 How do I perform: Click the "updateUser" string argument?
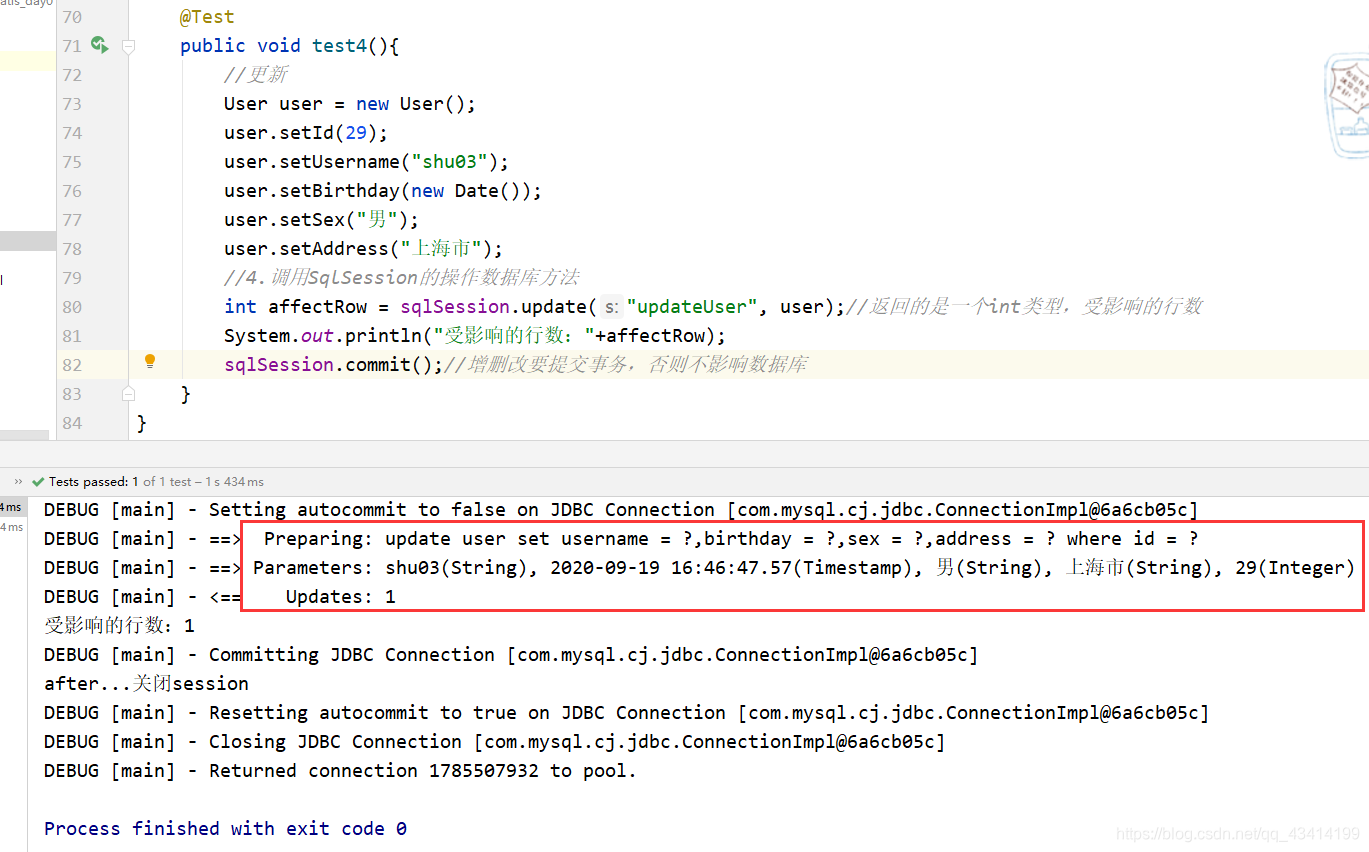tap(693, 307)
